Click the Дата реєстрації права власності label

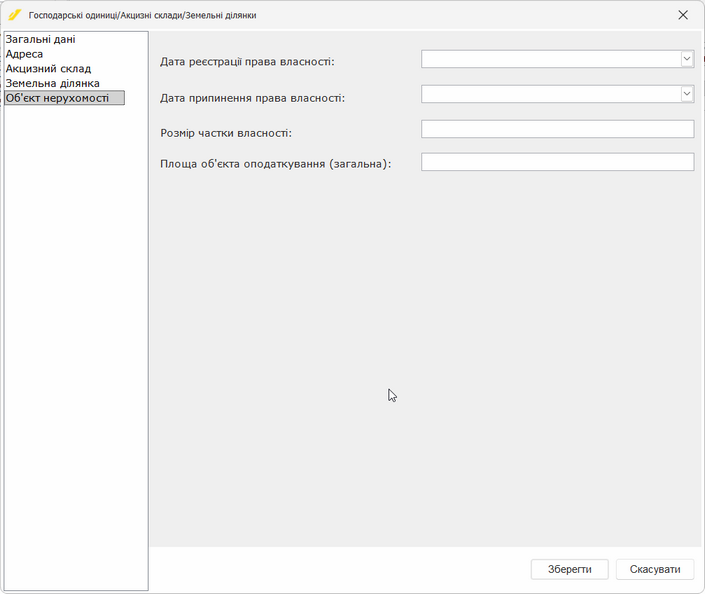click(x=247, y=62)
